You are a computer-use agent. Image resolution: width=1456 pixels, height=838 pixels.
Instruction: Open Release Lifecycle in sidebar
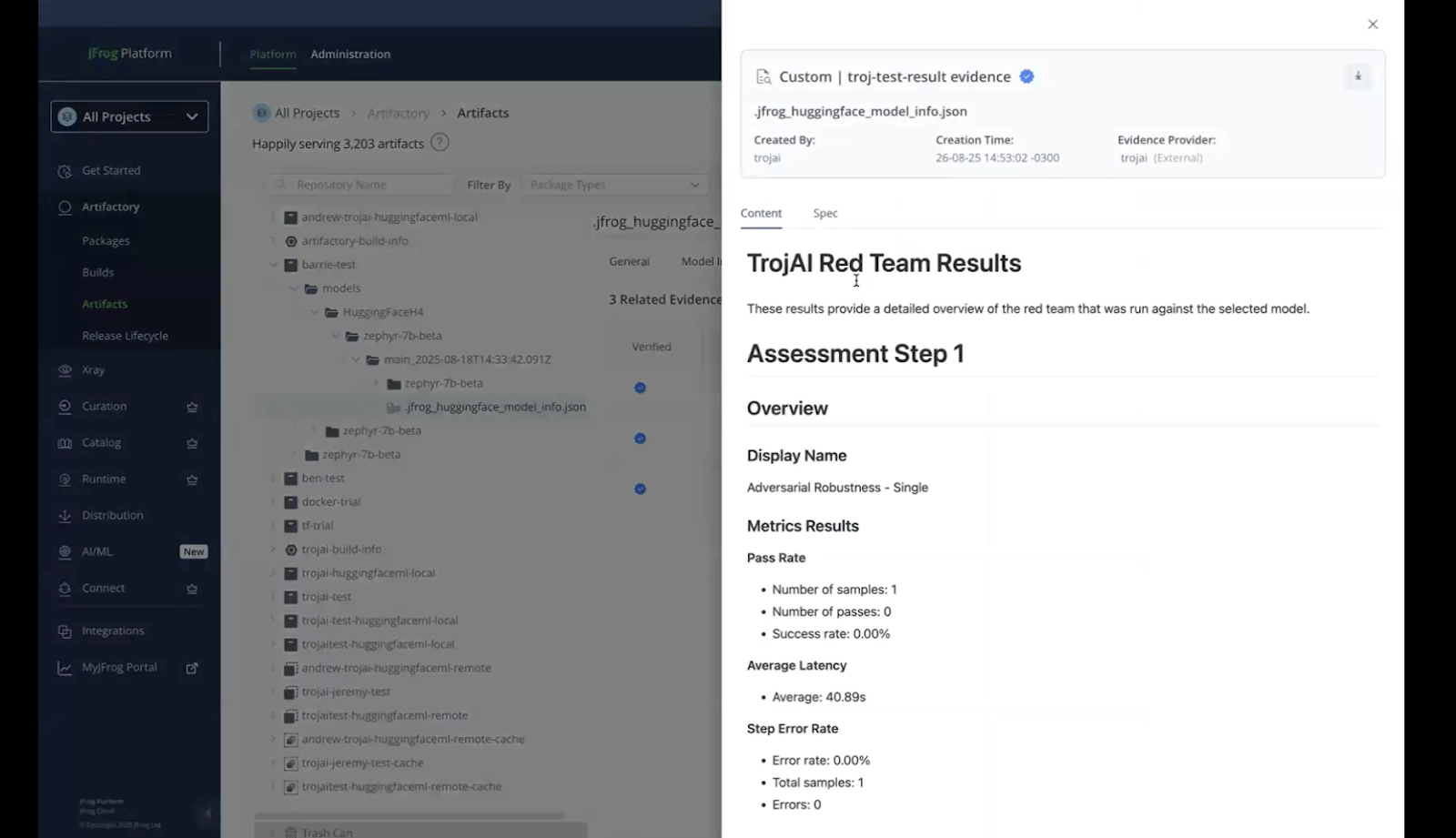click(x=125, y=336)
